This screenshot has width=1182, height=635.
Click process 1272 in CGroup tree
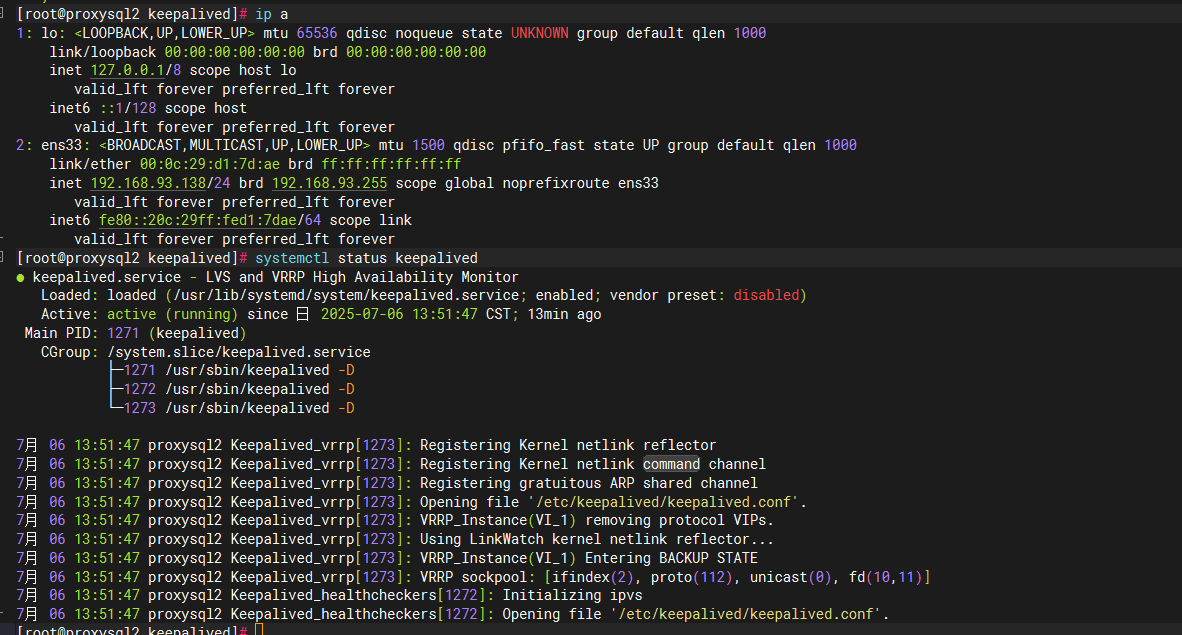(x=139, y=389)
